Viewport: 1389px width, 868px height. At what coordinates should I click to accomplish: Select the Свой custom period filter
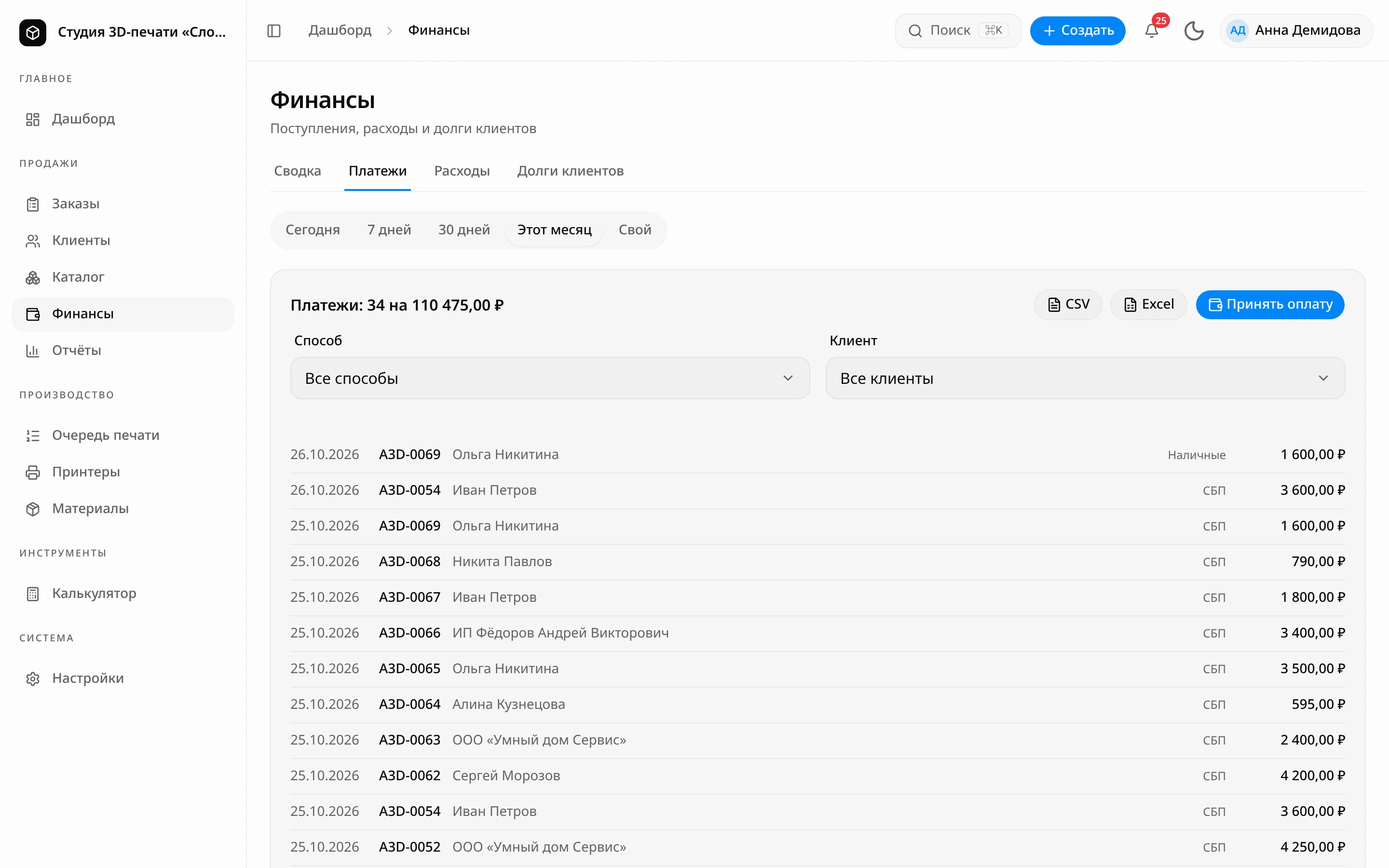tap(635, 230)
